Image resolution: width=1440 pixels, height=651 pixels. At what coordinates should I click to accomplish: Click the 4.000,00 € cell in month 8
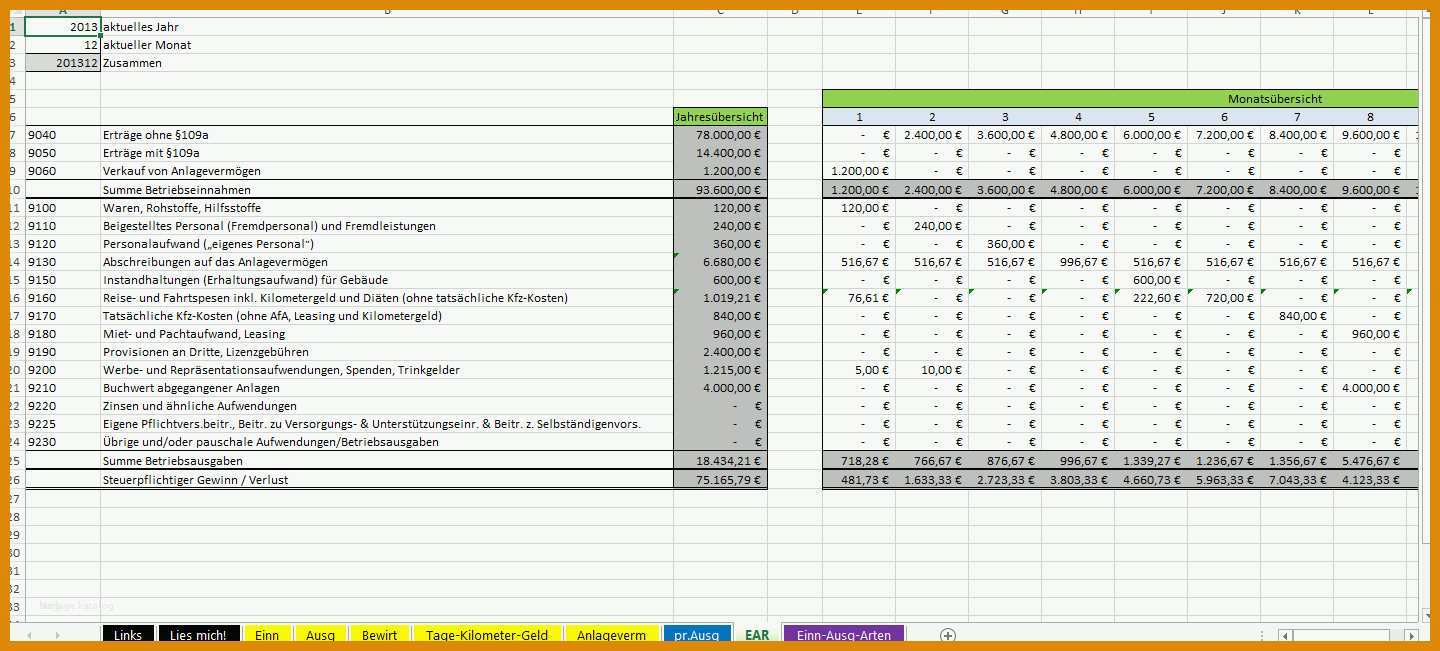pyautogui.click(x=1370, y=388)
